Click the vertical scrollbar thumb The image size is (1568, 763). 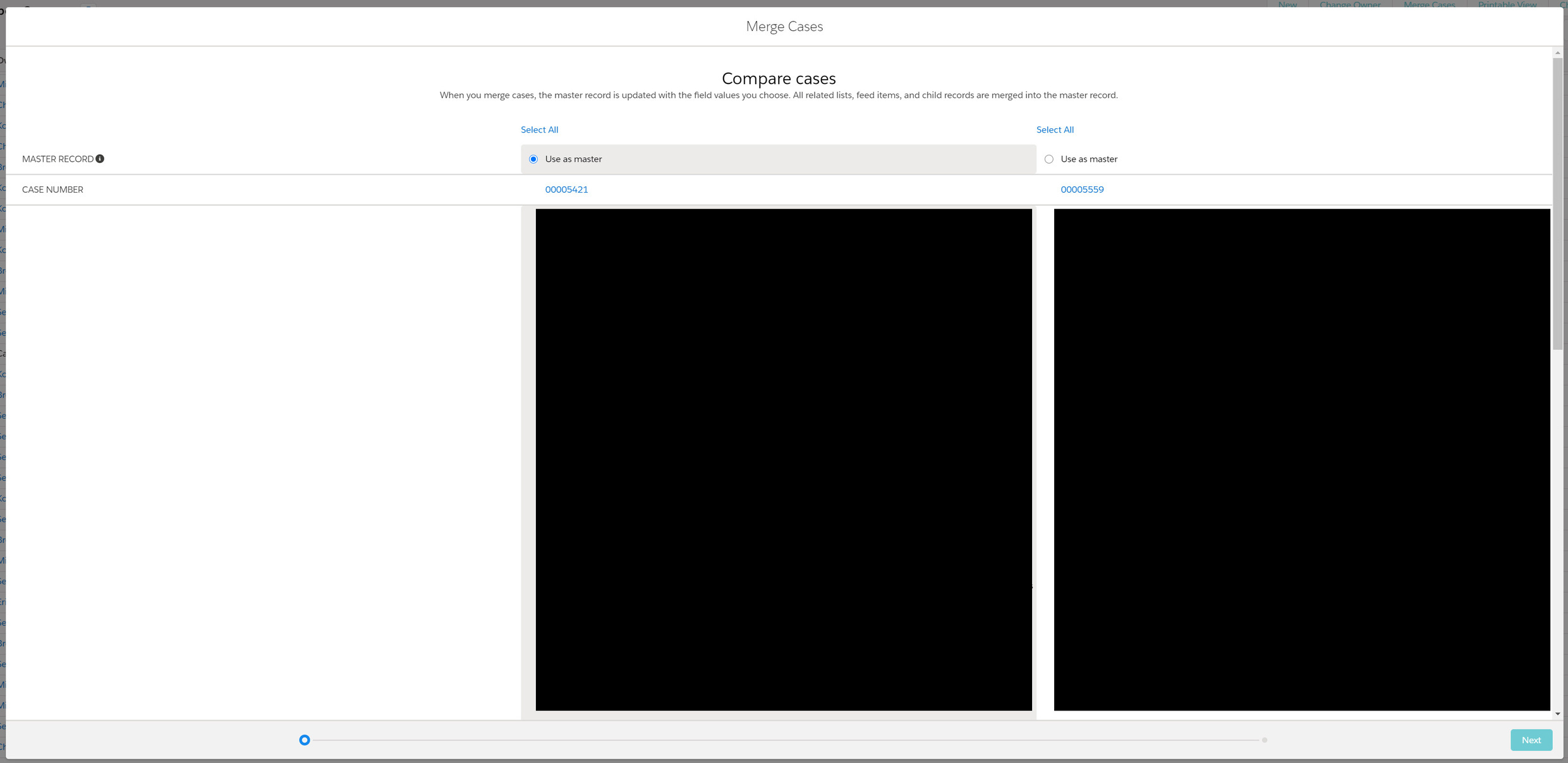pos(1557,203)
